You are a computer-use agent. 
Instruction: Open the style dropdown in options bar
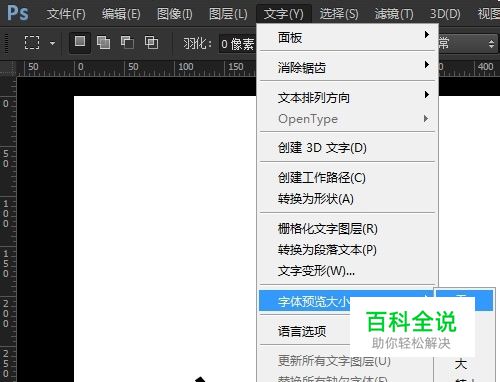coord(468,43)
